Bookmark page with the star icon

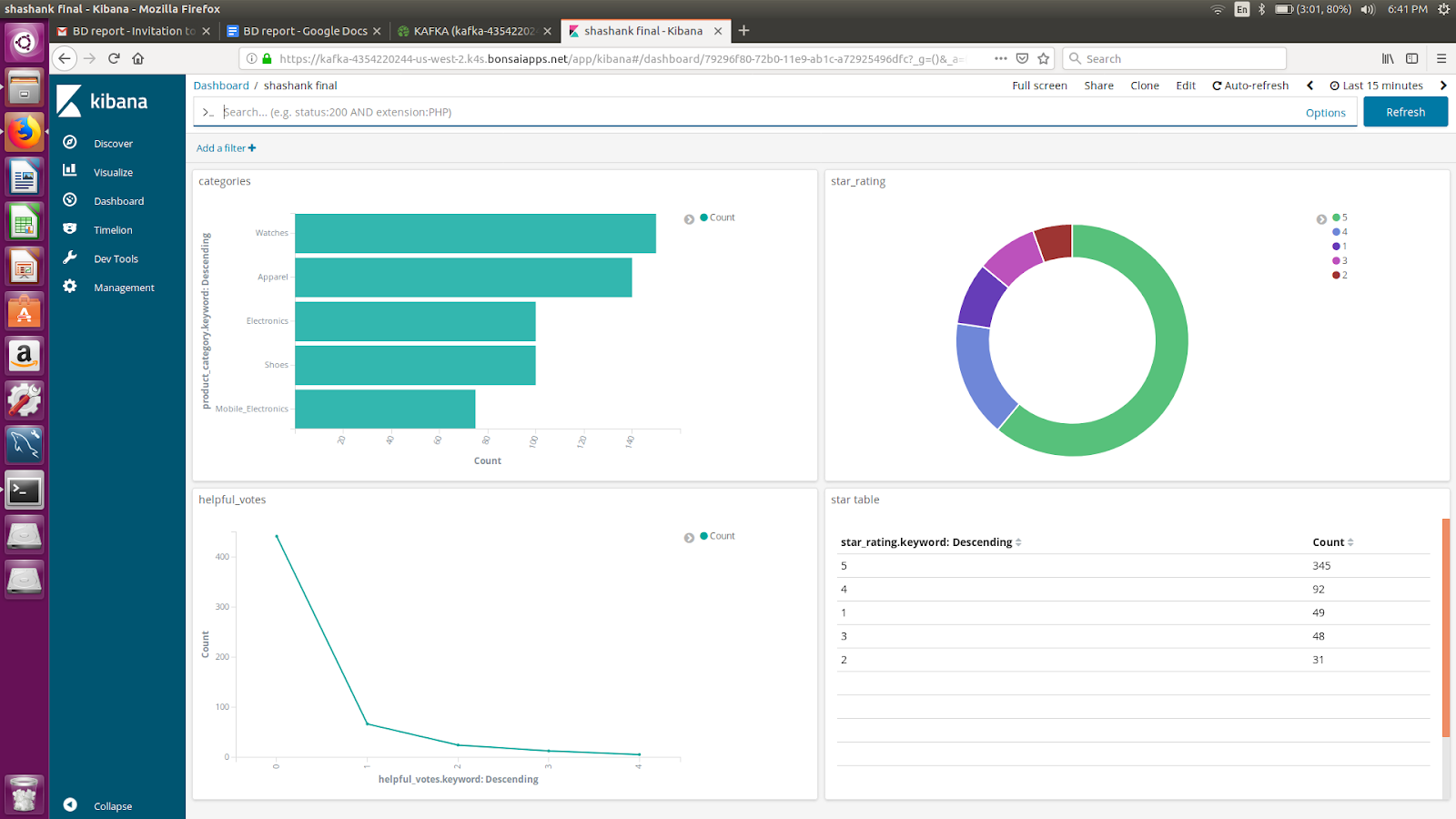pos(1044,58)
